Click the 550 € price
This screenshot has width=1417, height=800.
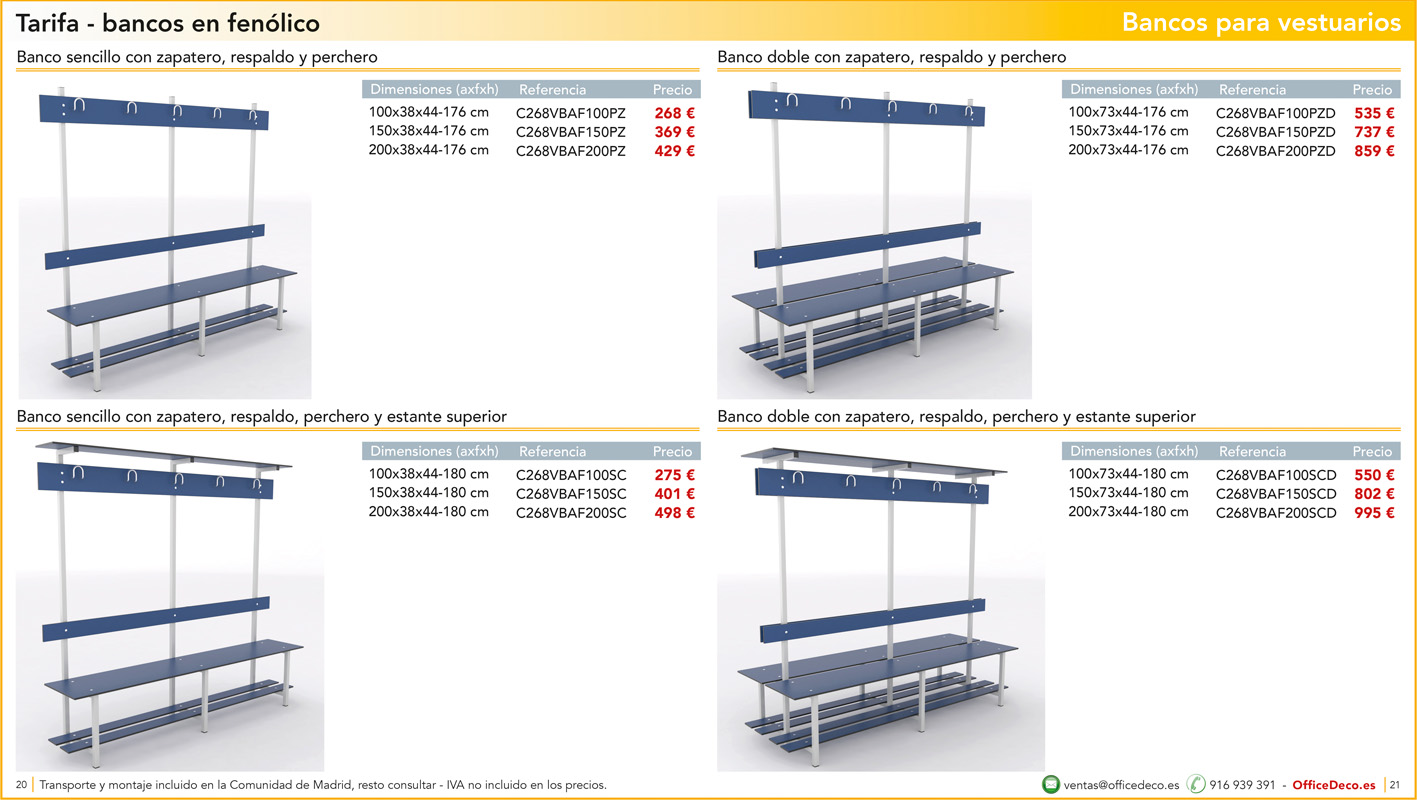click(x=1374, y=475)
